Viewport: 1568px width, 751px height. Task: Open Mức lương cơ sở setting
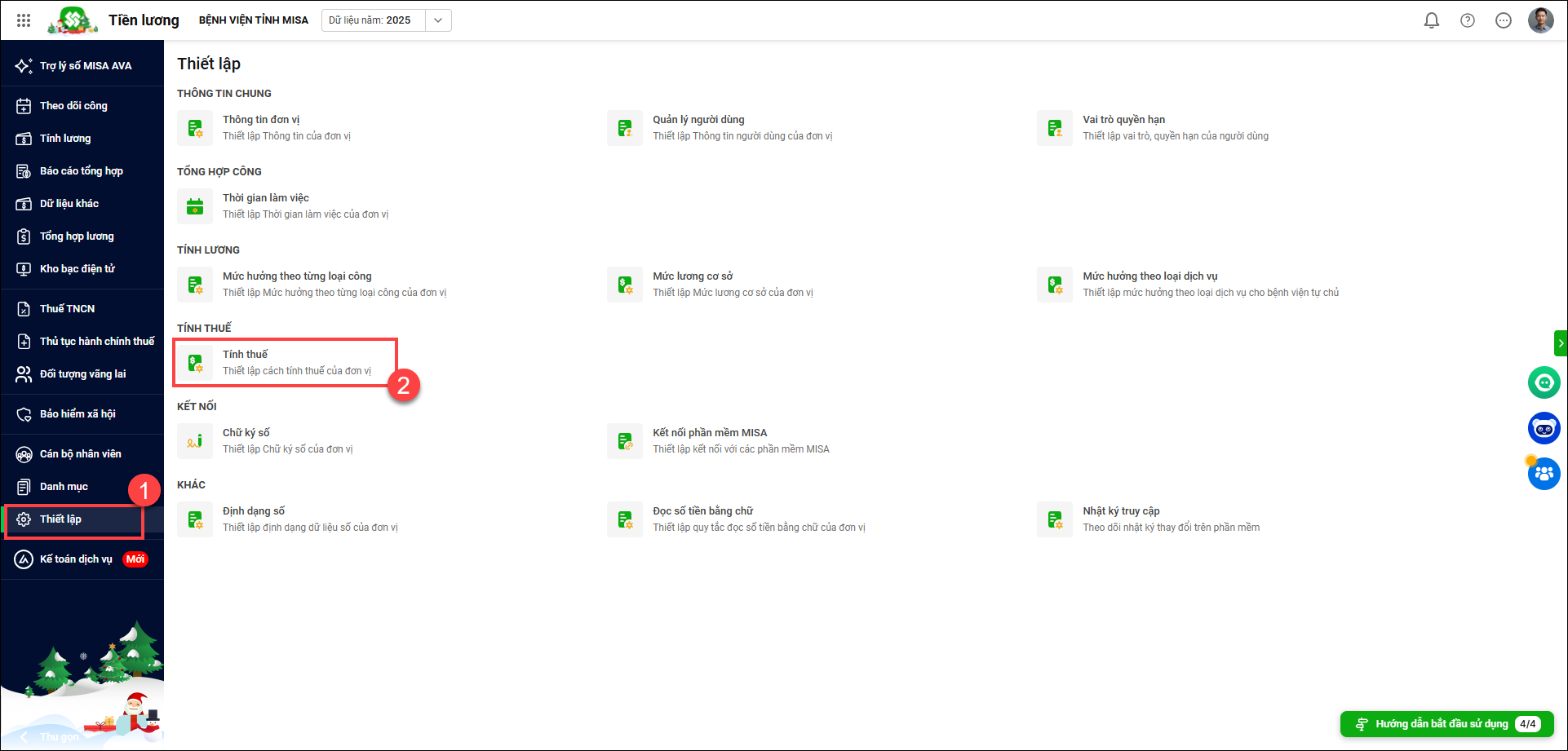pos(693,276)
